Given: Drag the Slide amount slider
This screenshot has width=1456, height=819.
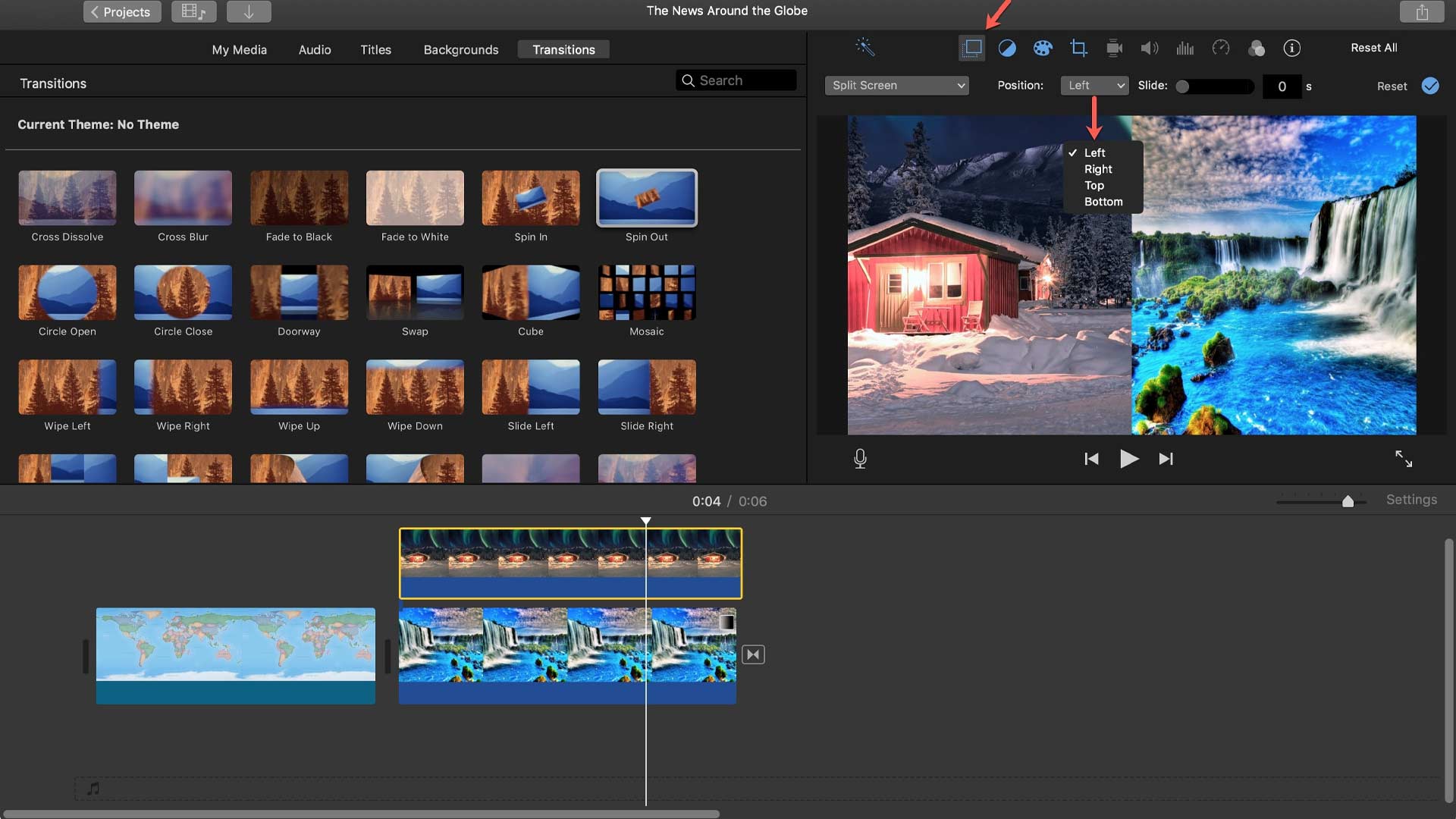Looking at the screenshot, I should [1183, 86].
